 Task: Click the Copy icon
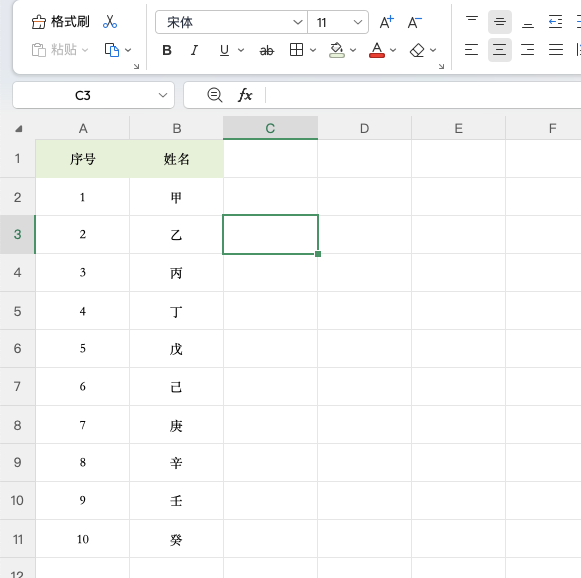[x=112, y=50]
